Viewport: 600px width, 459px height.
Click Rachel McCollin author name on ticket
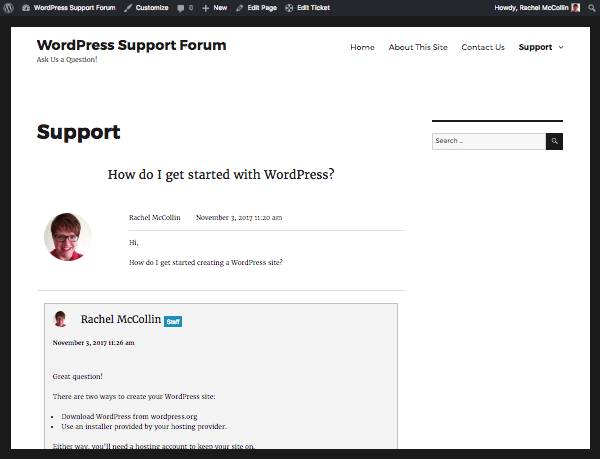tap(156, 217)
